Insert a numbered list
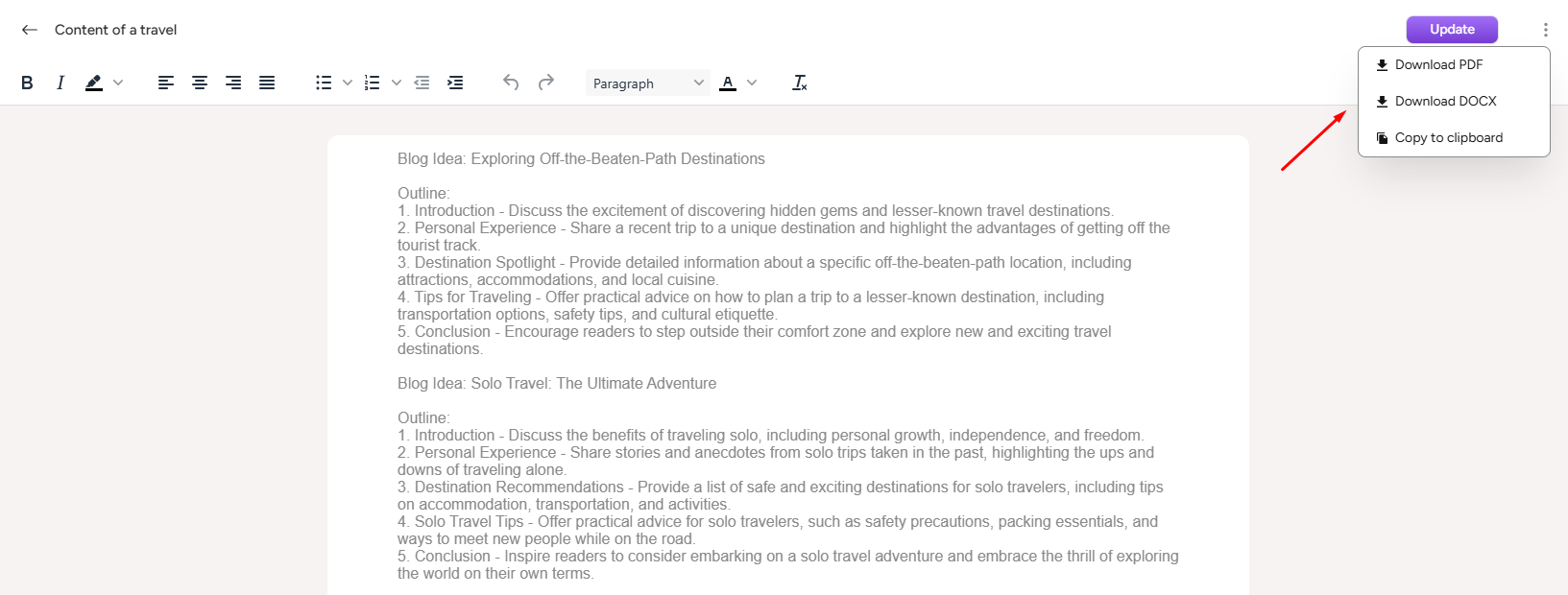The height and width of the screenshot is (595, 1568). (x=373, y=83)
